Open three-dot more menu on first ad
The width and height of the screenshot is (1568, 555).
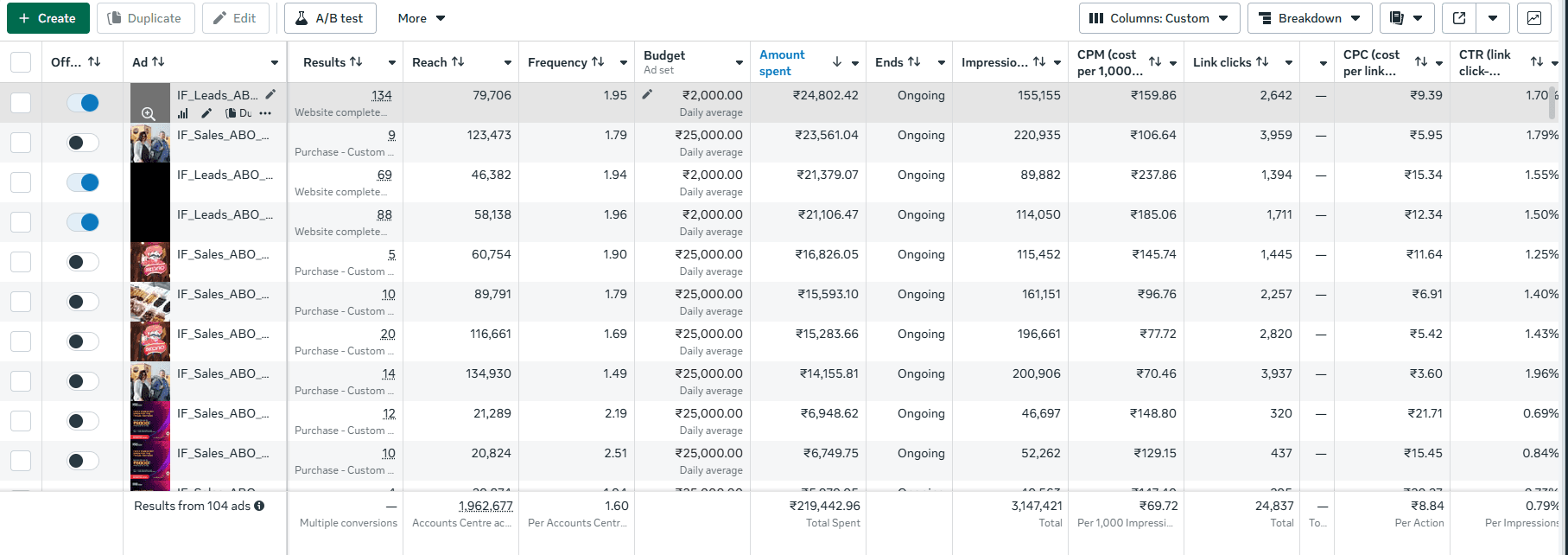265,113
